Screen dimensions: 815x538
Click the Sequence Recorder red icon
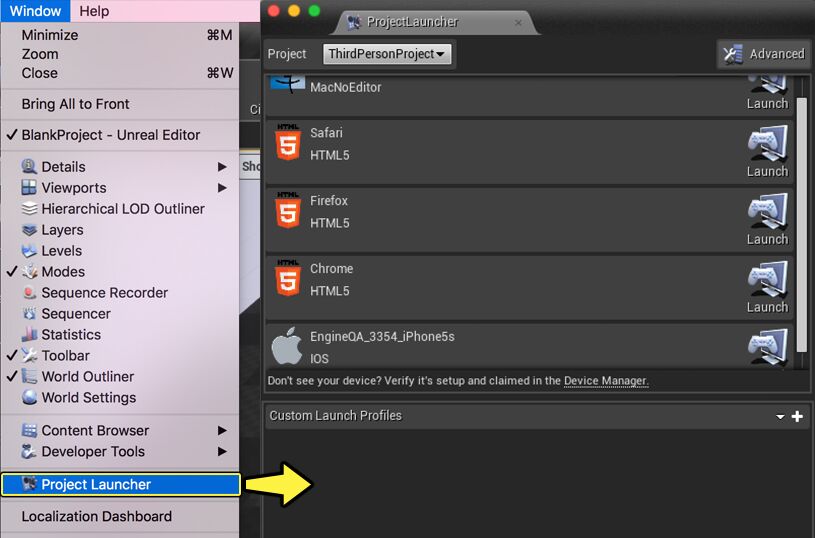coord(29,292)
